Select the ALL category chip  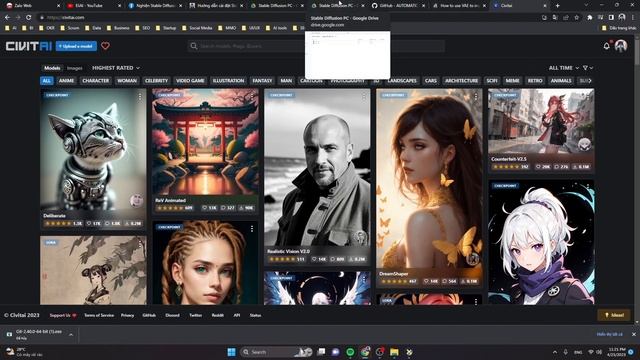tap(47, 81)
